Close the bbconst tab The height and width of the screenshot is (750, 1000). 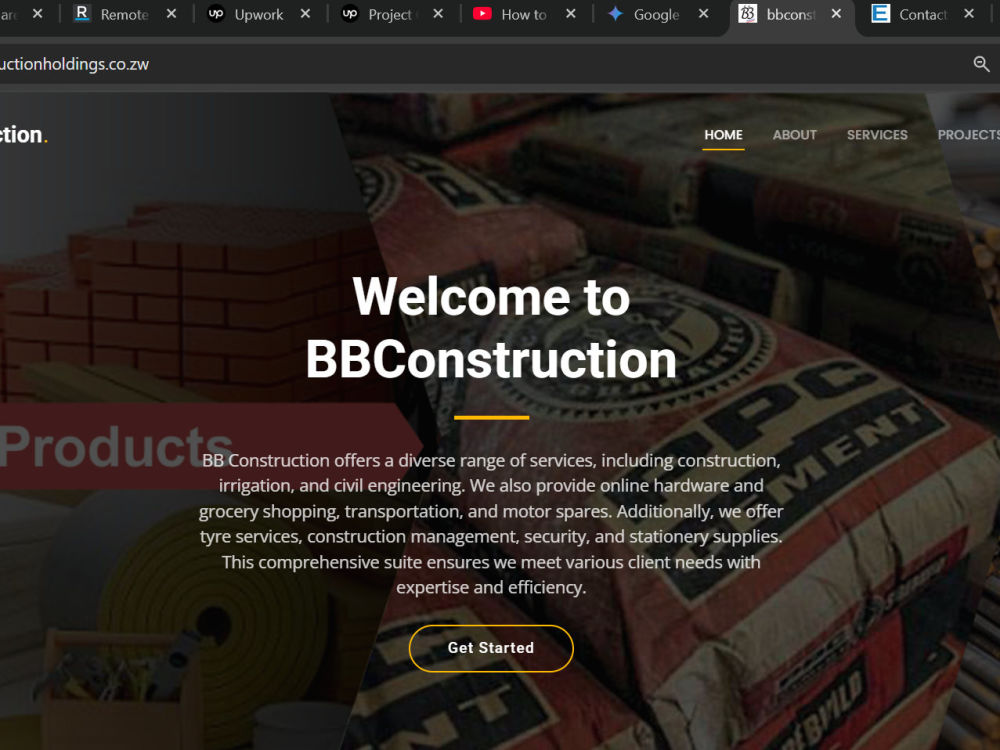tap(836, 13)
